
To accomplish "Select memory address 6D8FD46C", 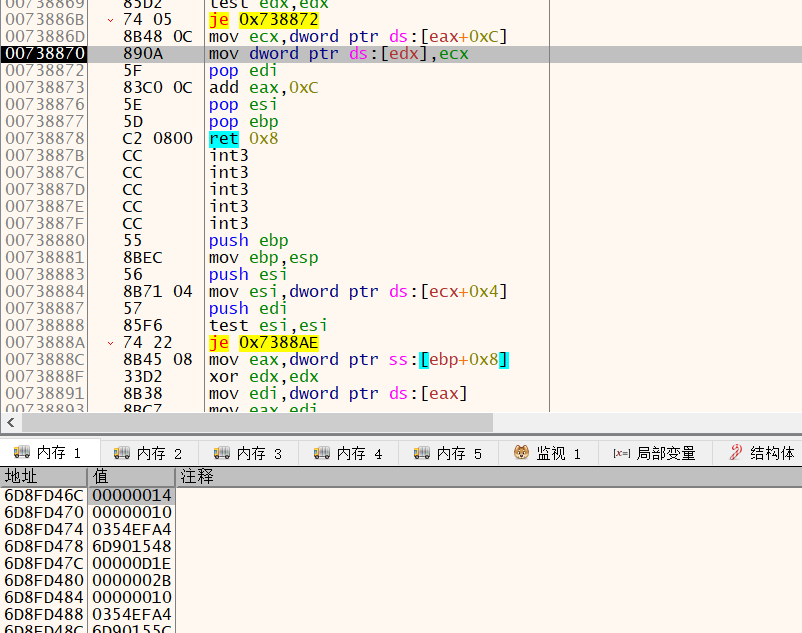I will [44, 495].
